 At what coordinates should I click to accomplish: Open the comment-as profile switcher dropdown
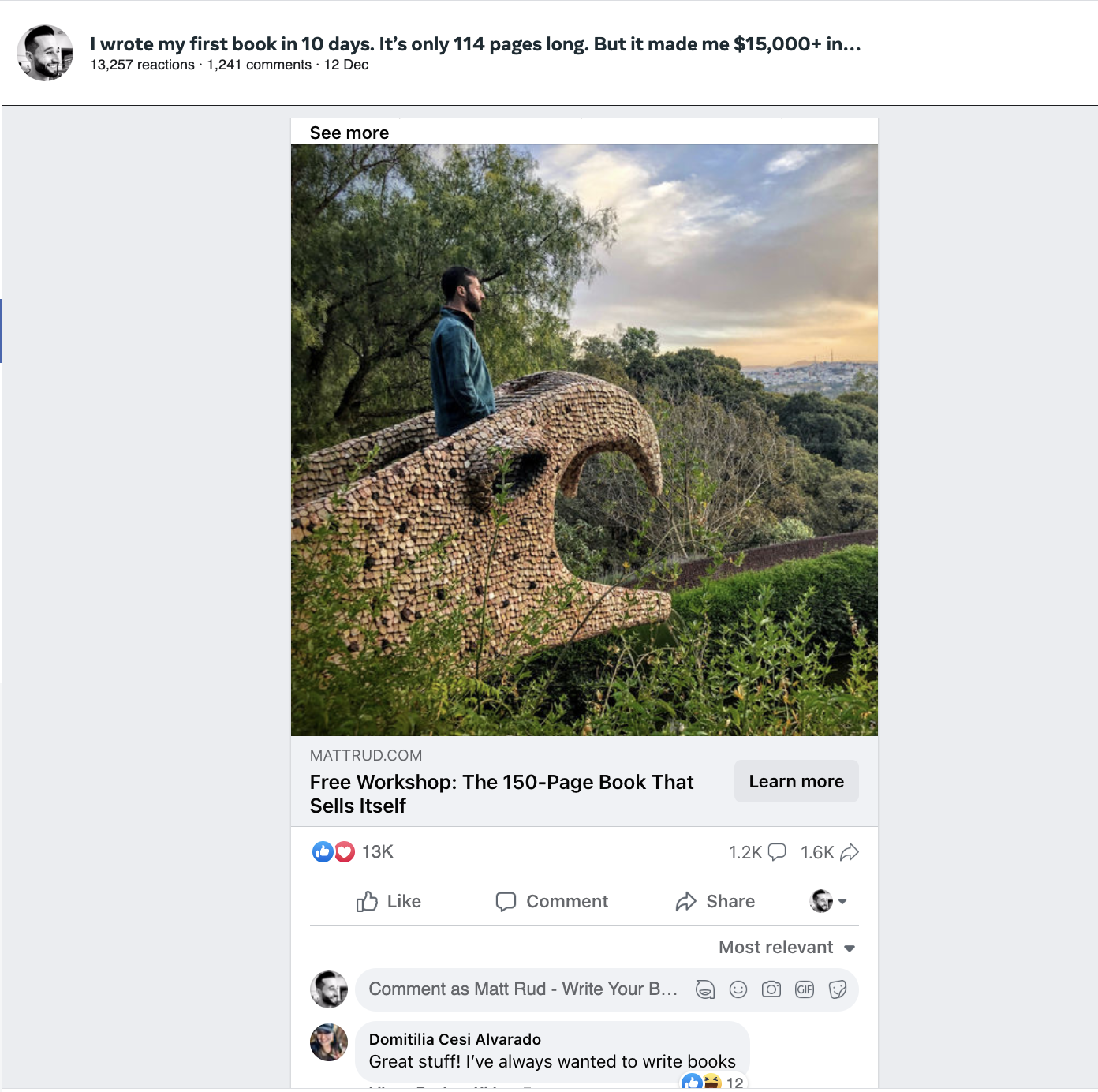click(828, 901)
